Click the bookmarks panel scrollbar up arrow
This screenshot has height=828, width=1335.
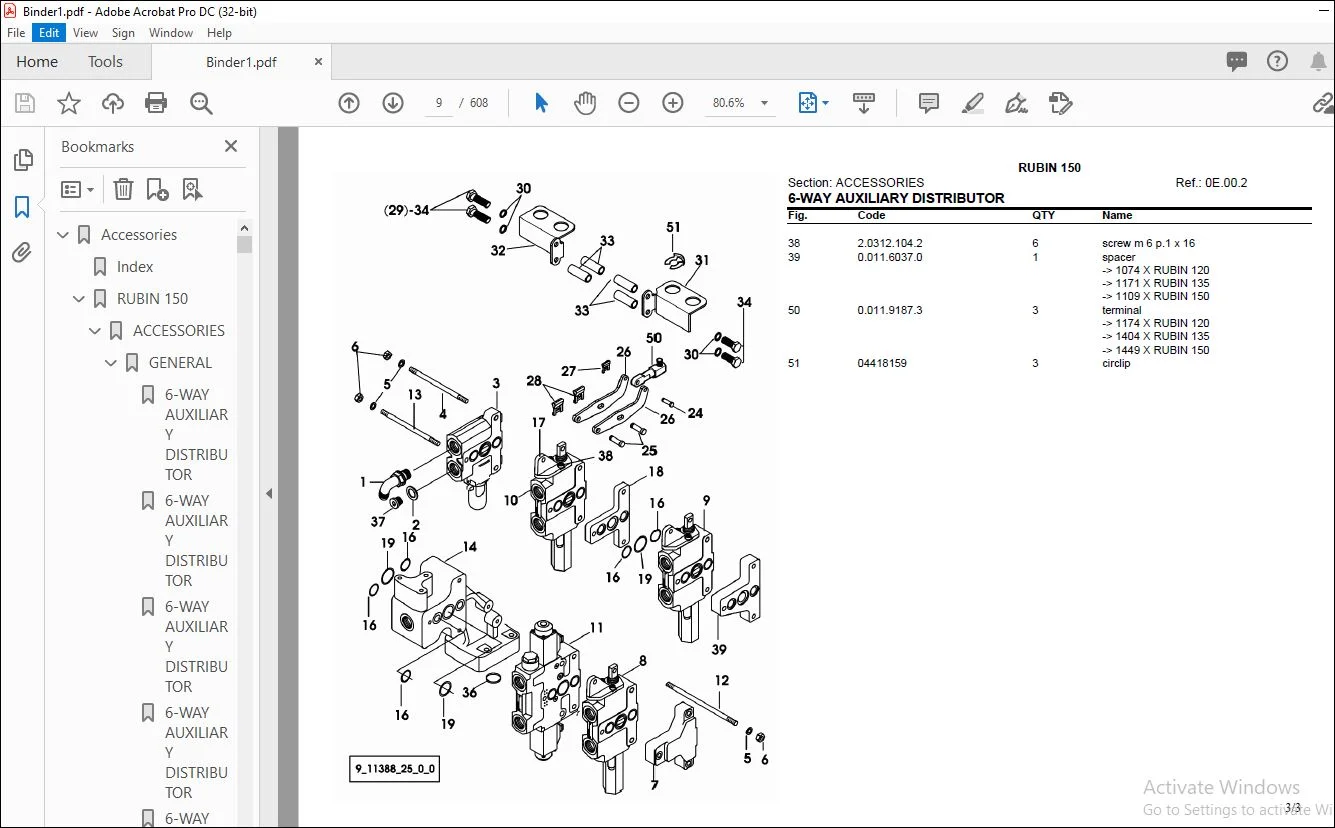(x=244, y=228)
